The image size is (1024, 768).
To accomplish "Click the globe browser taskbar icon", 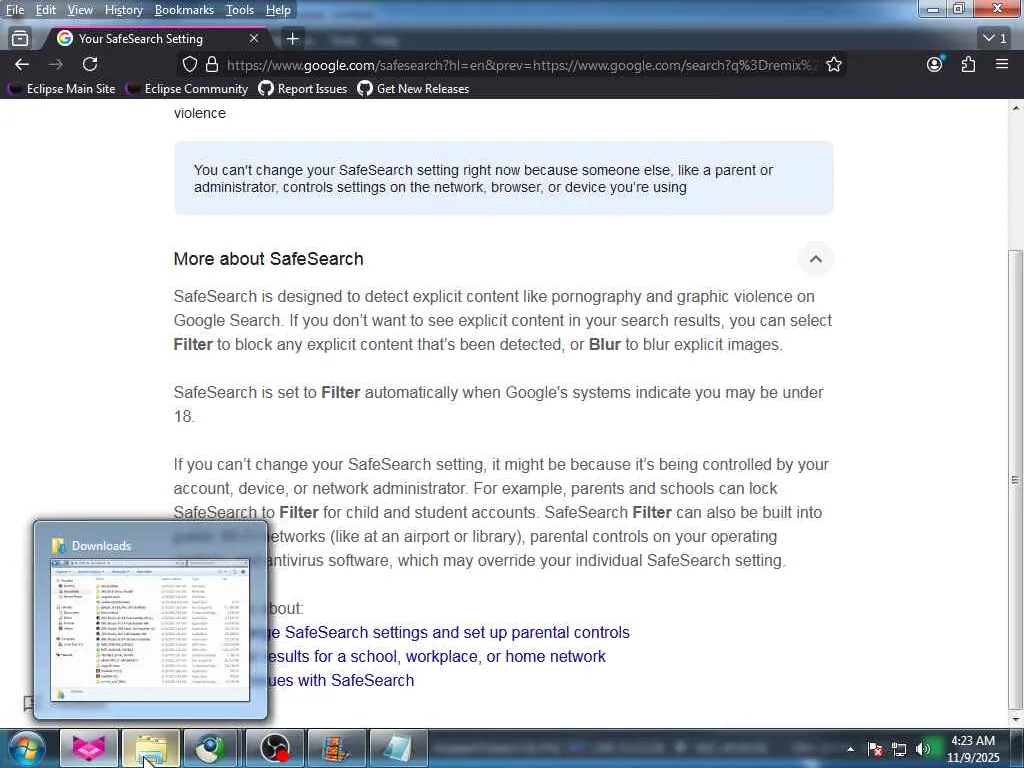I will click(212, 748).
